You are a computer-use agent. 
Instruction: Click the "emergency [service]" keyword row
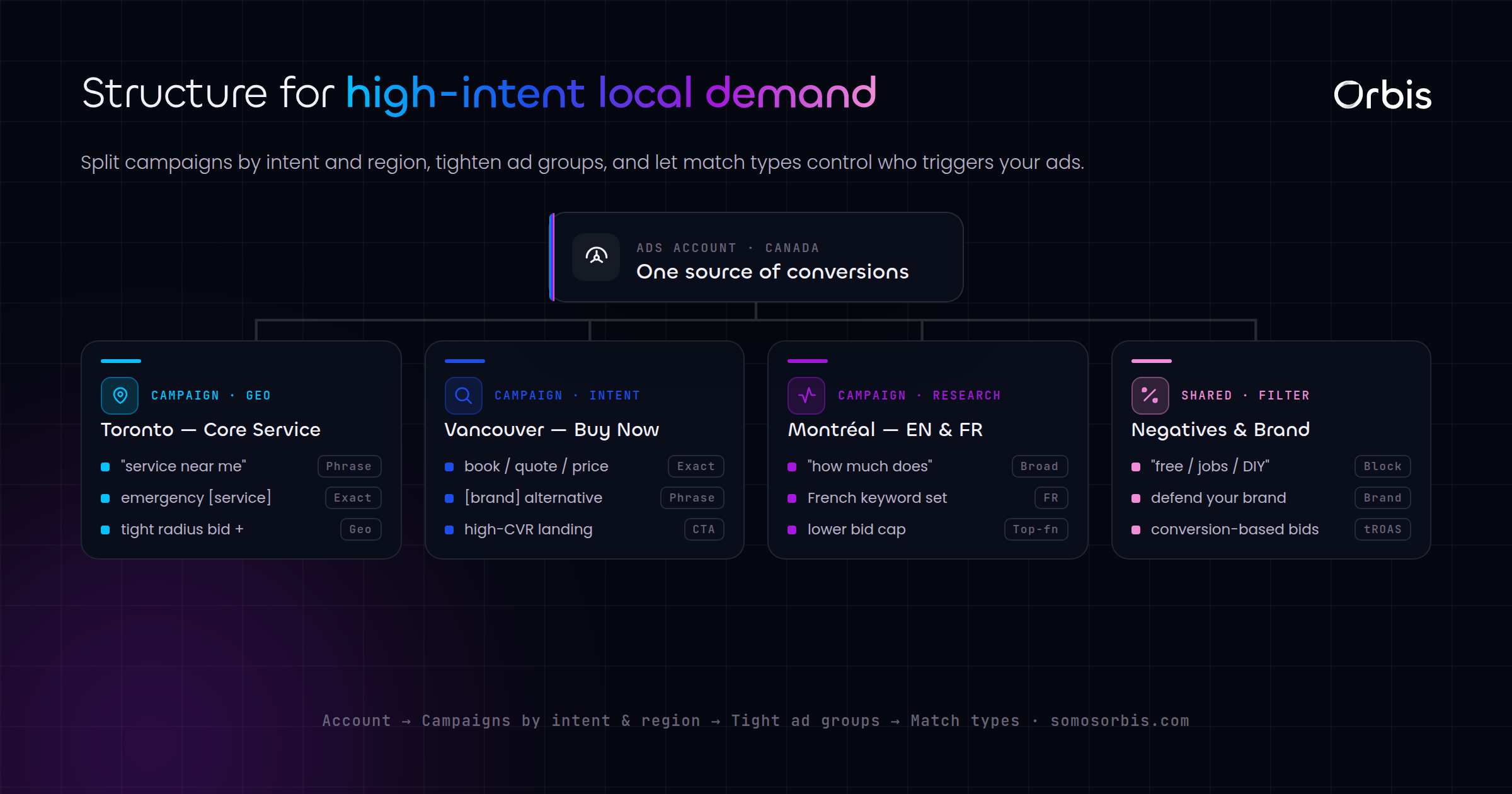(x=241, y=498)
